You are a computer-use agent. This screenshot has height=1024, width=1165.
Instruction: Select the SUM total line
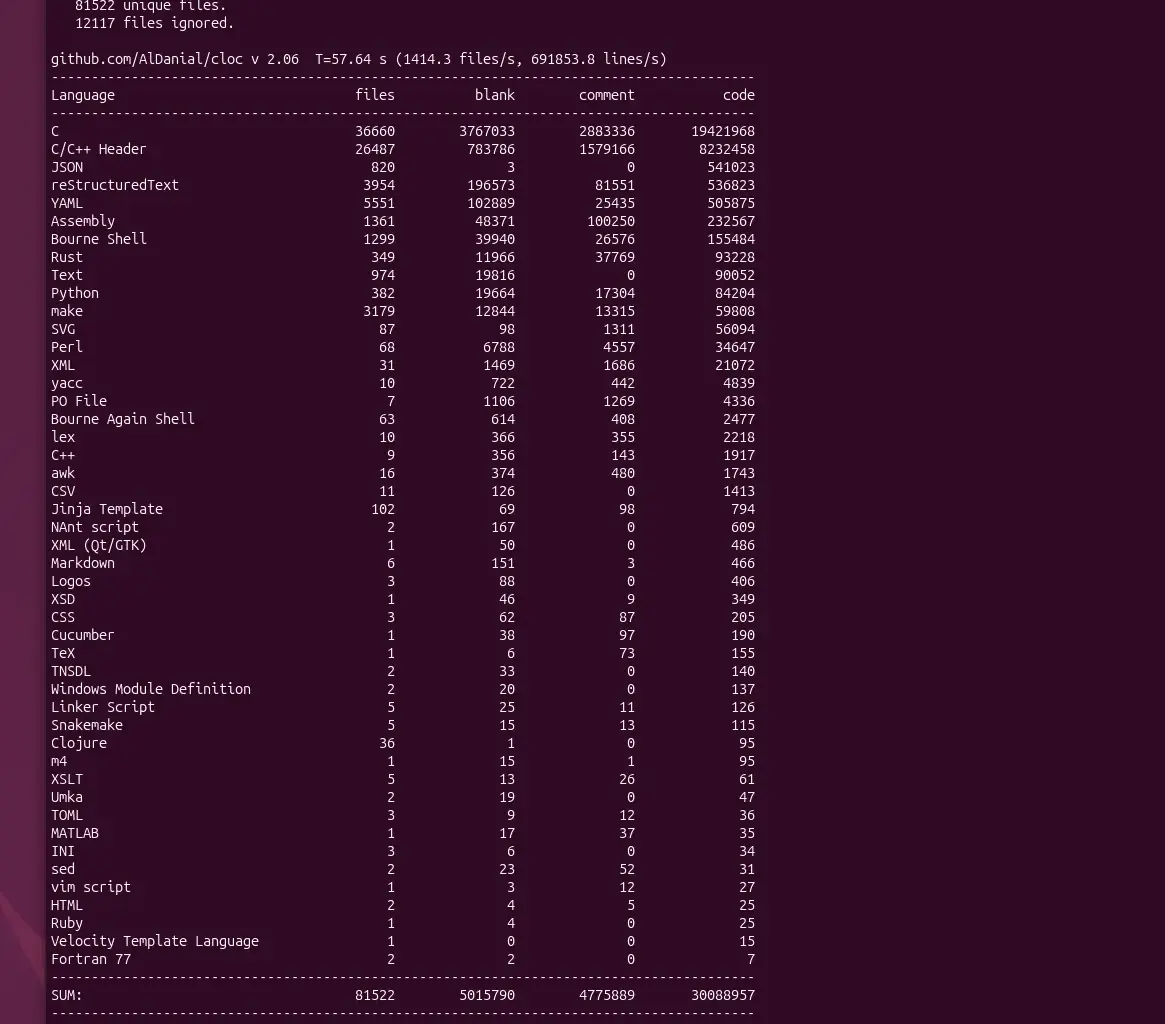(x=65, y=995)
